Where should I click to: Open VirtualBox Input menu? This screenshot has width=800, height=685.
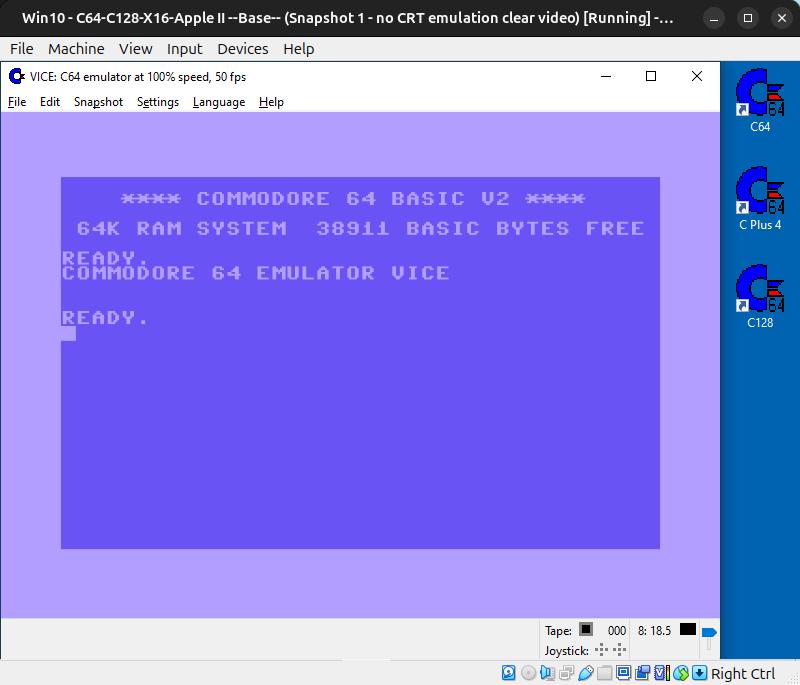(x=184, y=49)
